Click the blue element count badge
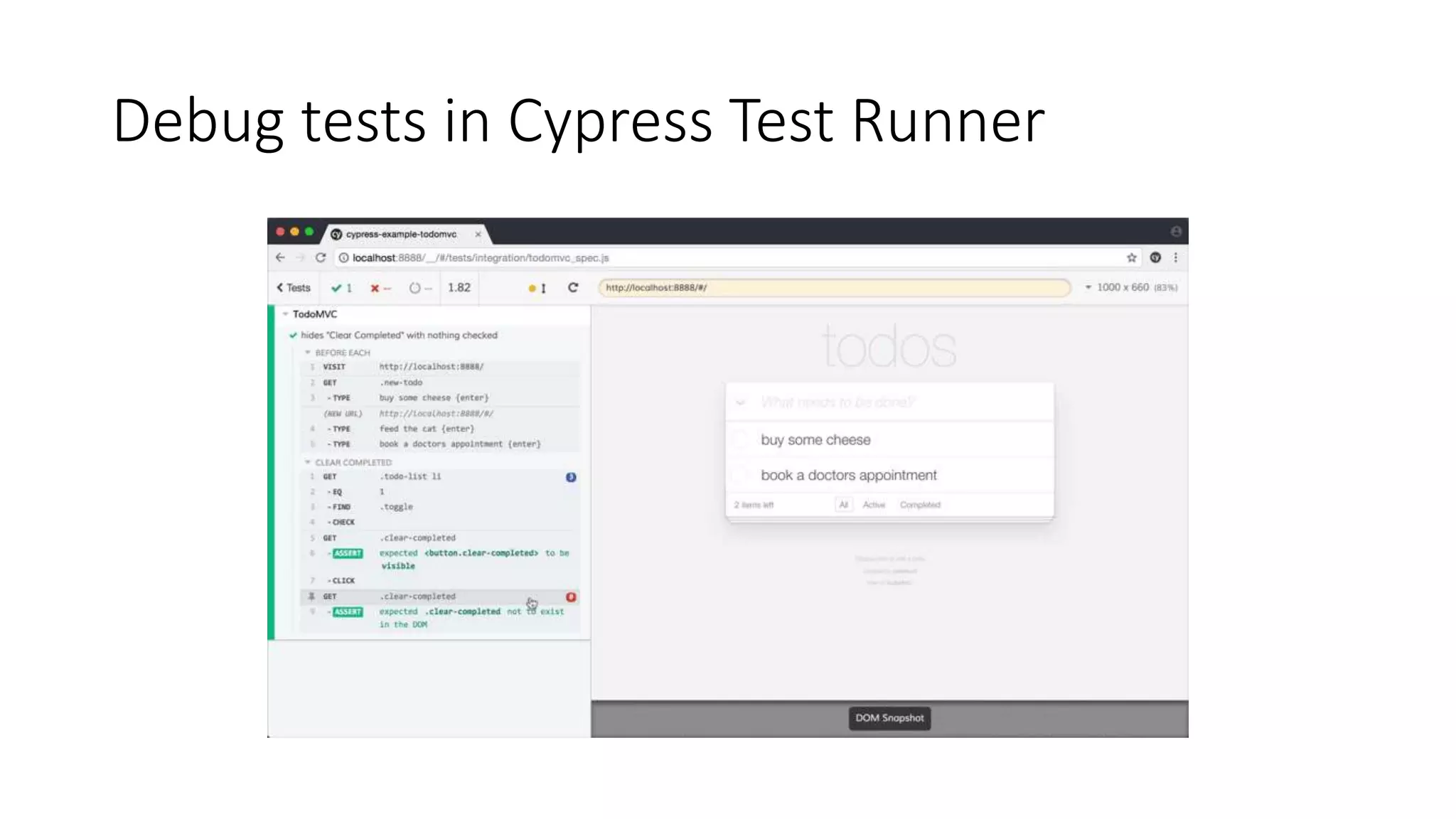Viewport: 1456px width, 819px height. tap(571, 477)
